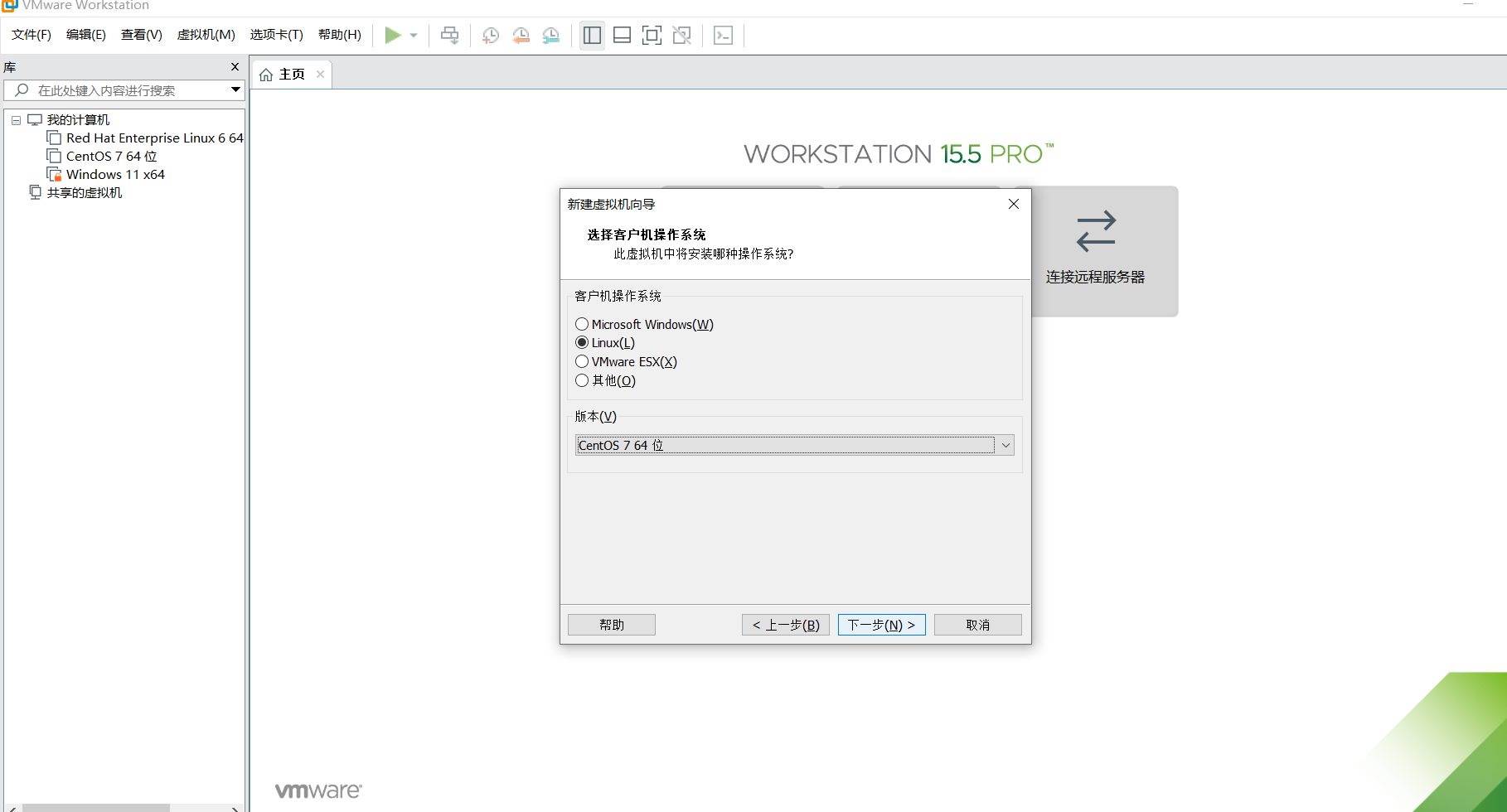Collapse the 我的计算机 tree node
The height and width of the screenshot is (812, 1507).
pos(16,120)
